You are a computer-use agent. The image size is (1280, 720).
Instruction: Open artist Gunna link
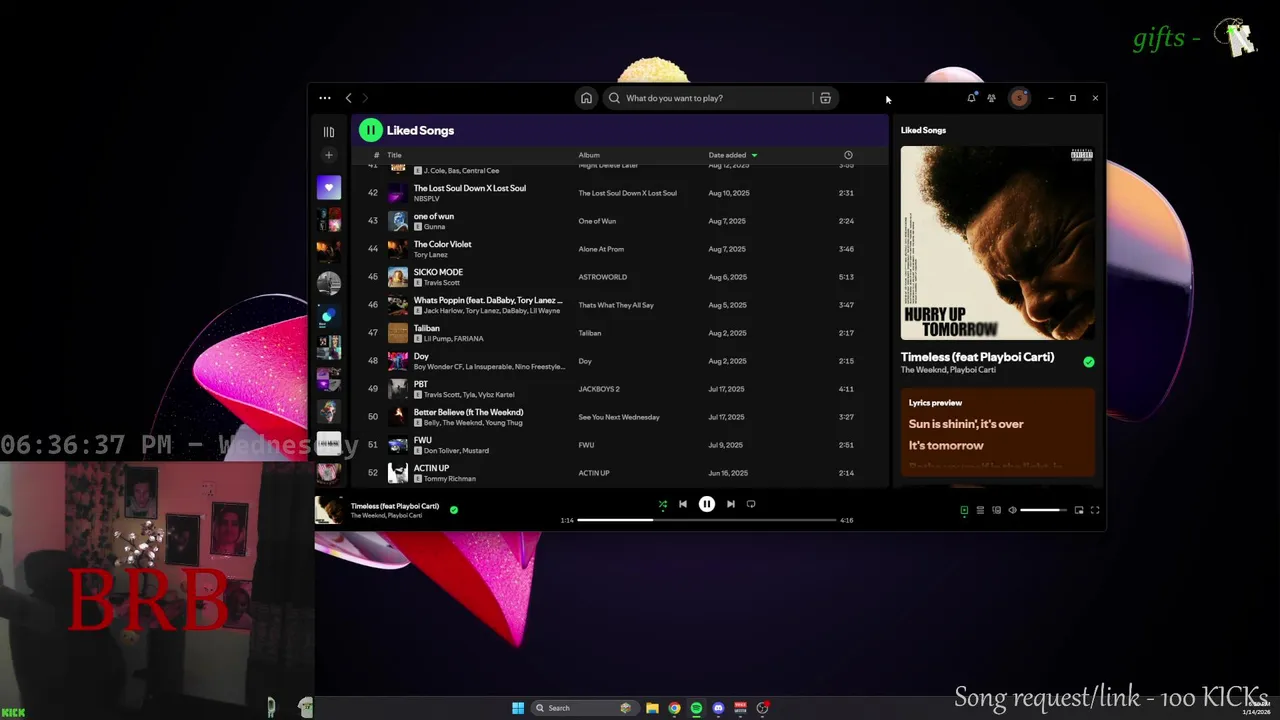coord(434,227)
